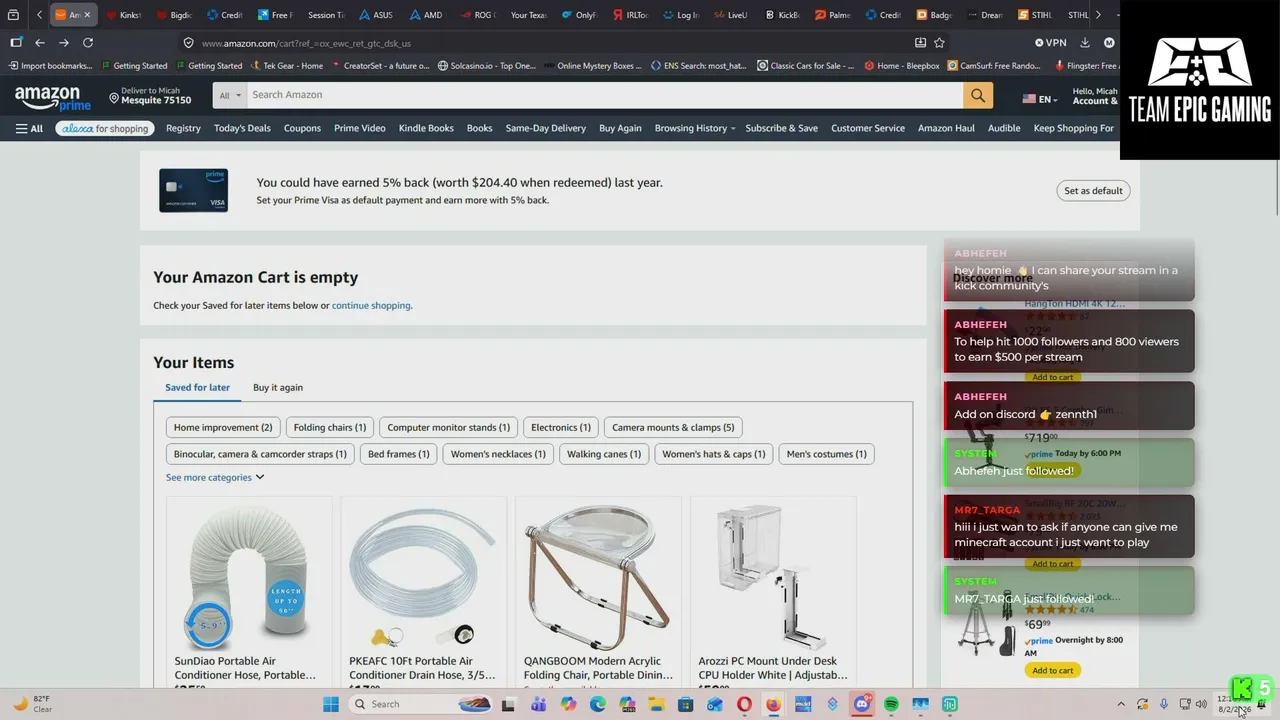Bookmark this page with the star icon
Viewport: 1280px width, 720px height.
pyautogui.click(x=939, y=43)
